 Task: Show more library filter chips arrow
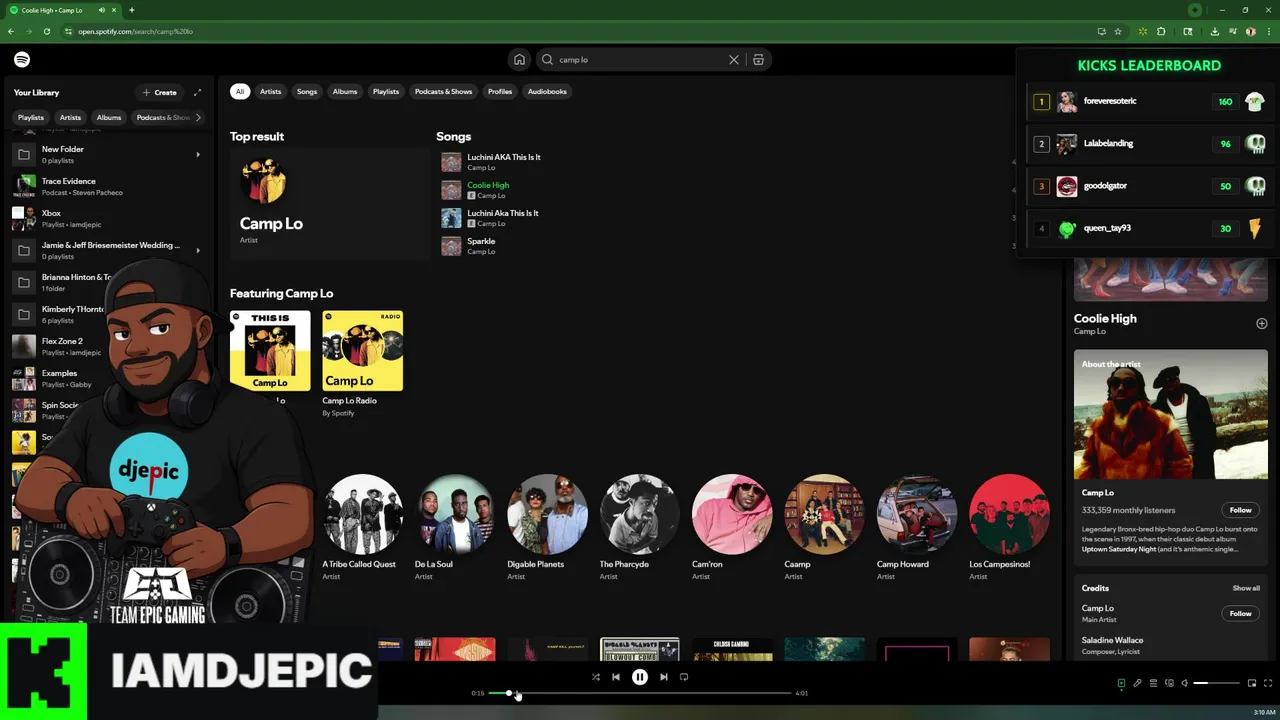click(198, 117)
